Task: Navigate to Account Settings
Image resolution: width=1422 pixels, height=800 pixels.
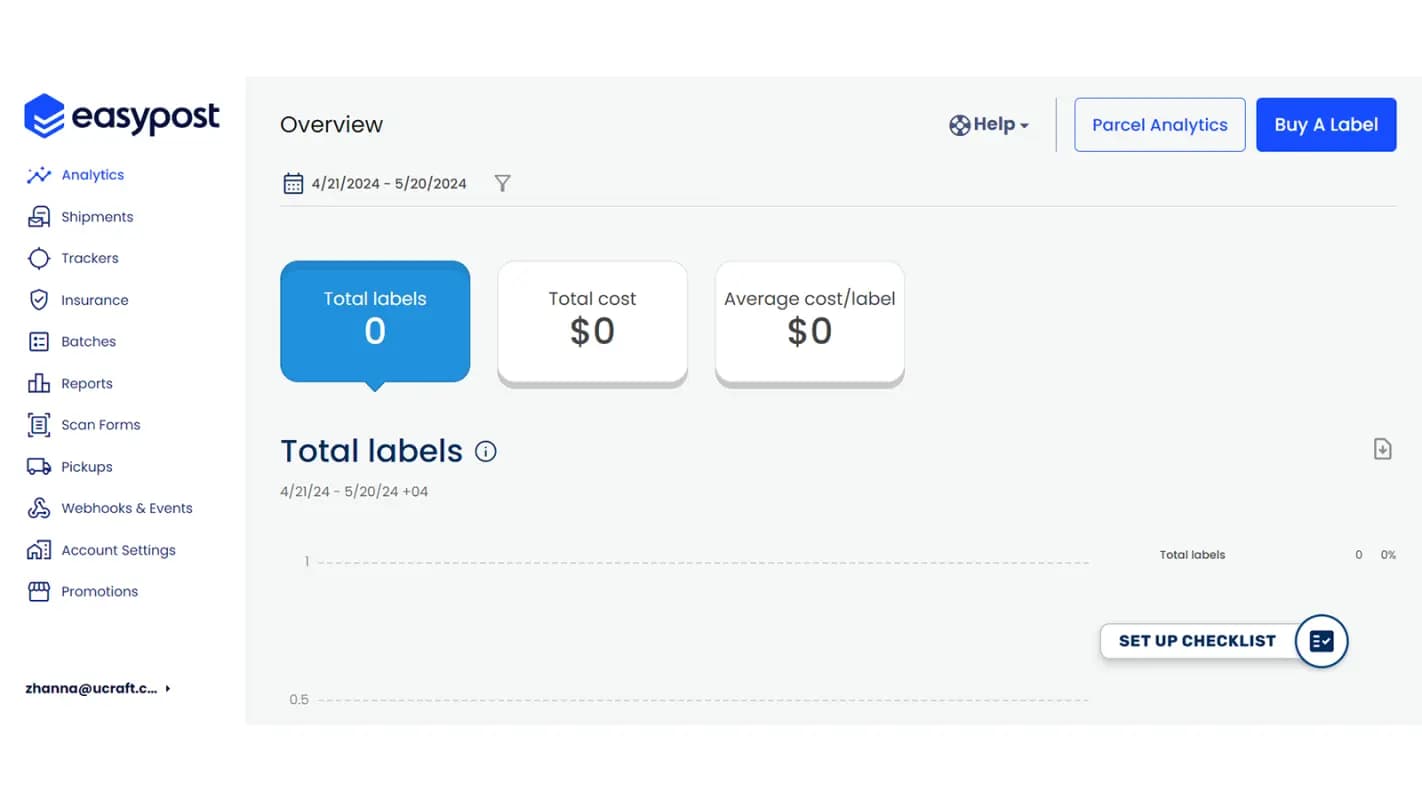Action: point(118,550)
